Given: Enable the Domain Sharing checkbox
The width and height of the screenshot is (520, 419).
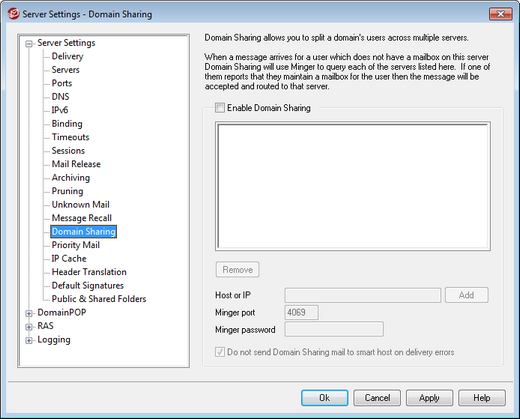Looking at the screenshot, I should pos(220,108).
